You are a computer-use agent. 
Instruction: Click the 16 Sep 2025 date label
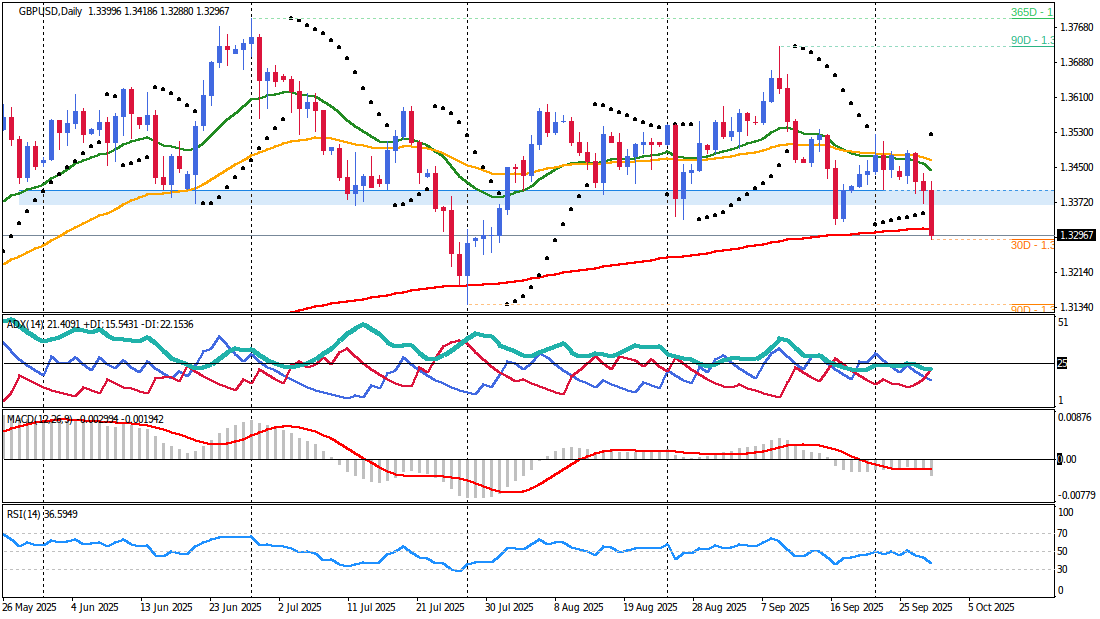857,607
